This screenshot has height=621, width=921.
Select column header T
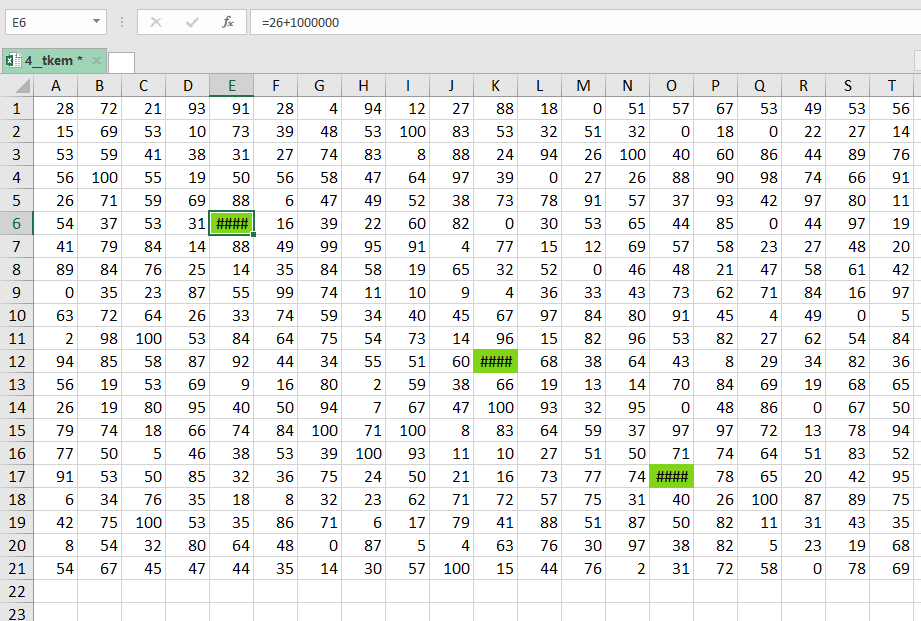click(891, 86)
